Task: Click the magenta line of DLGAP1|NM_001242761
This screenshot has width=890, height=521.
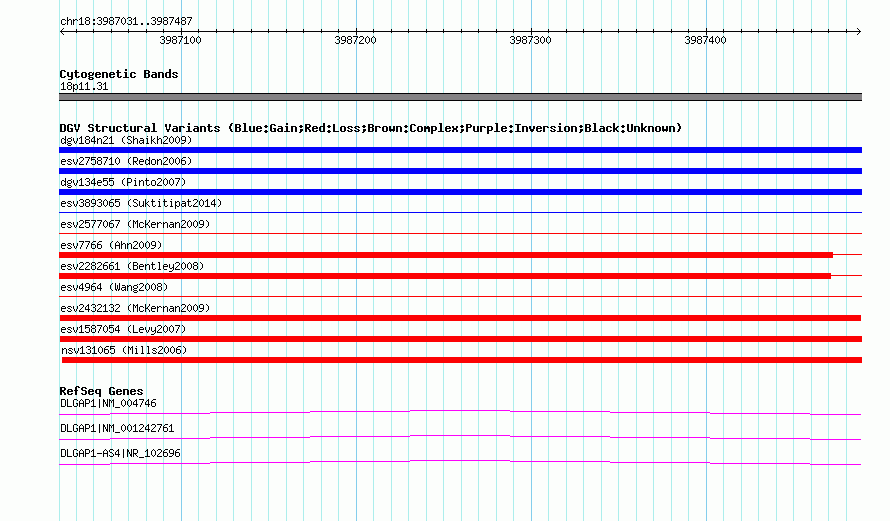Action: (x=460, y=436)
